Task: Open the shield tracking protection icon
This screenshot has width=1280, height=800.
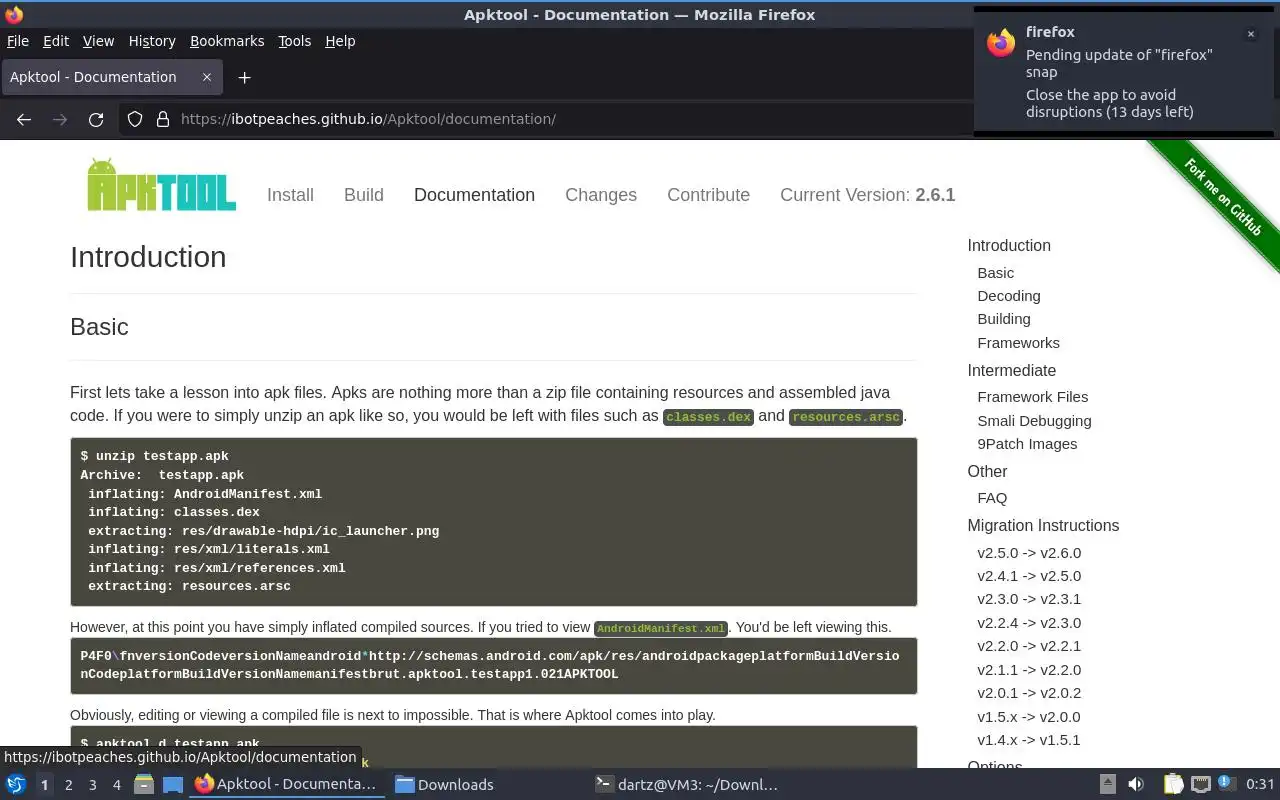Action: click(135, 119)
